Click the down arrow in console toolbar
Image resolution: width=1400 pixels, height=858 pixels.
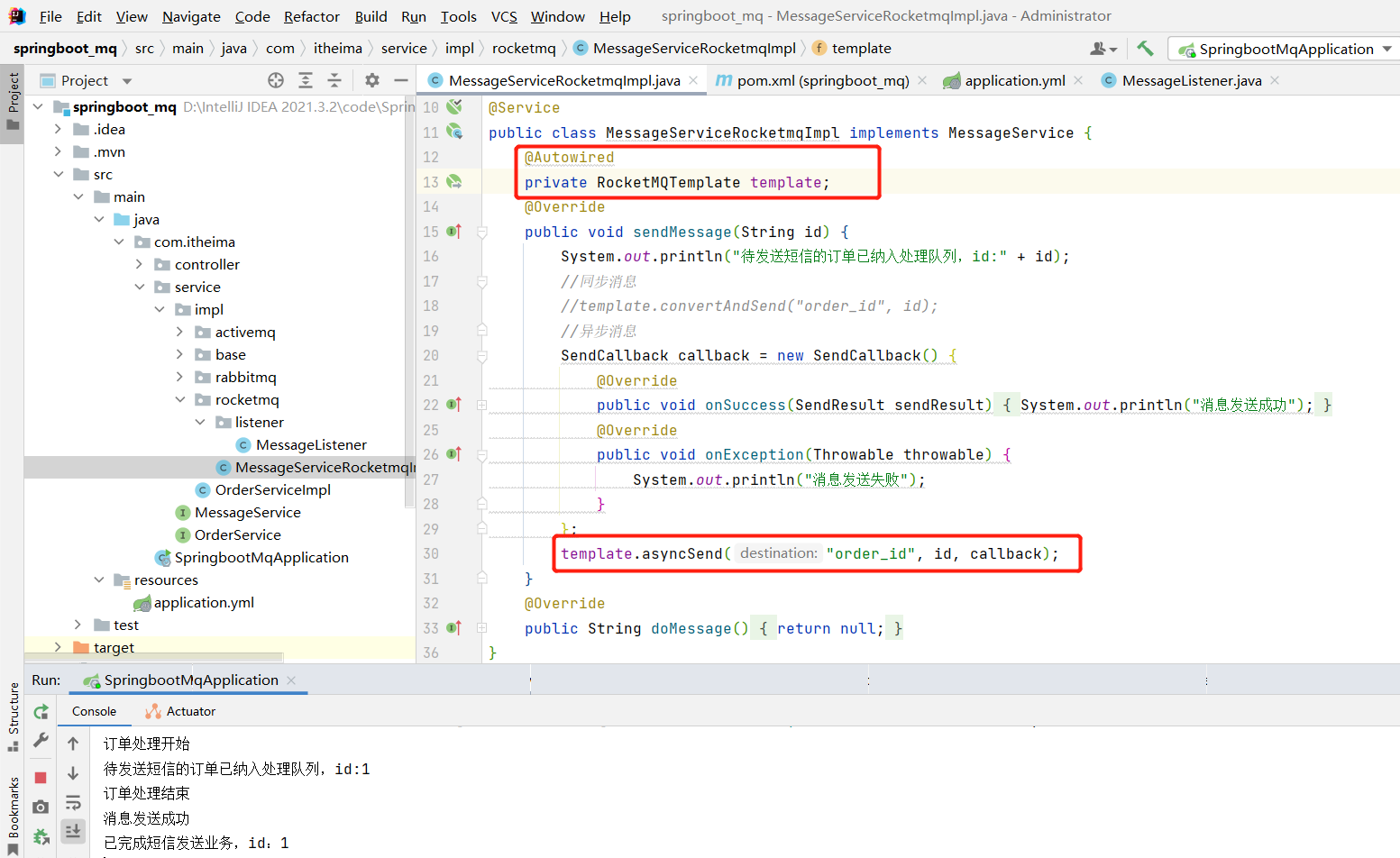(x=73, y=773)
